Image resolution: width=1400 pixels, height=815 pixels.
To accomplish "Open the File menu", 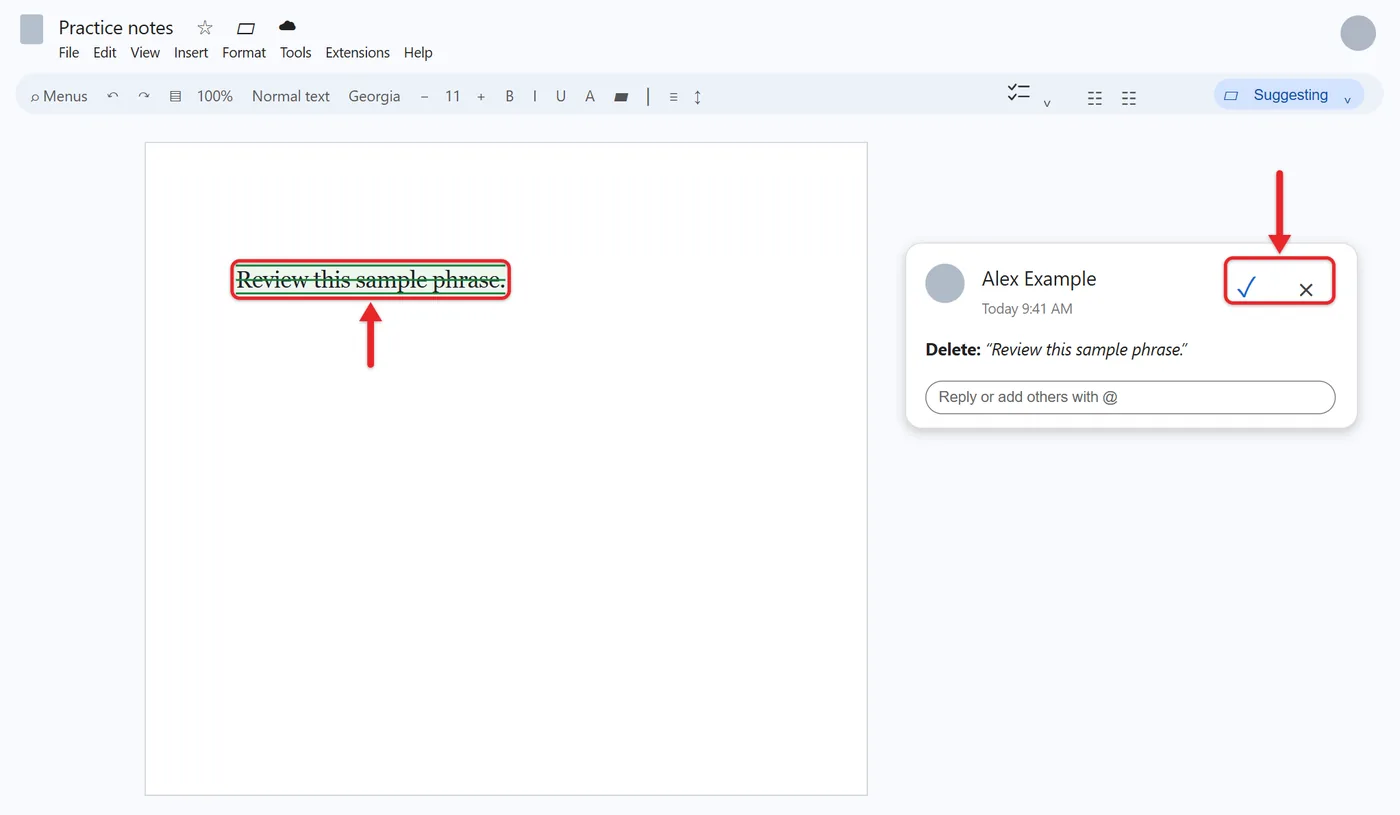I will point(69,53).
